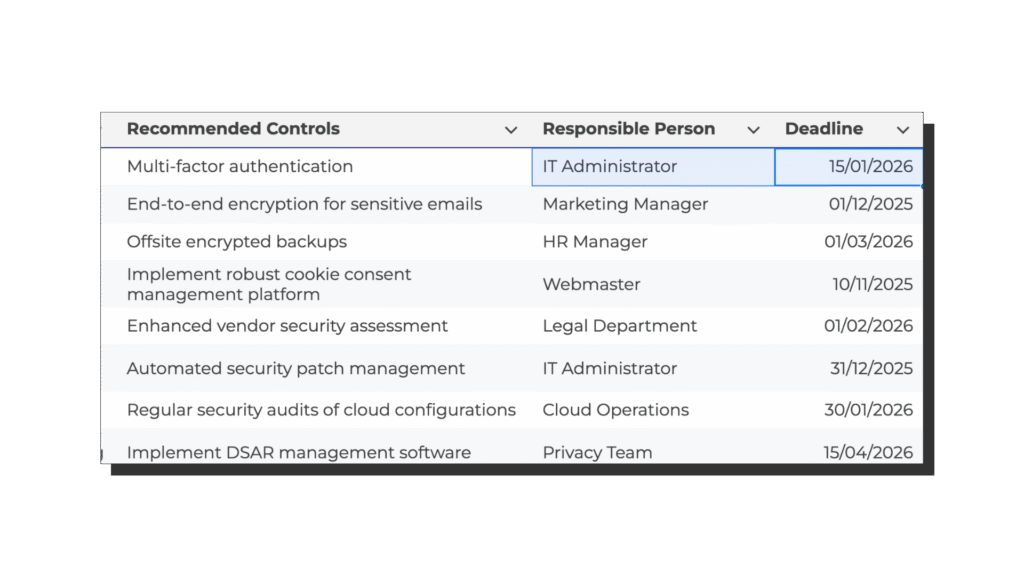The image size is (1024, 576).
Task: Click the Offsite encrypted backups cell
Action: (x=237, y=242)
